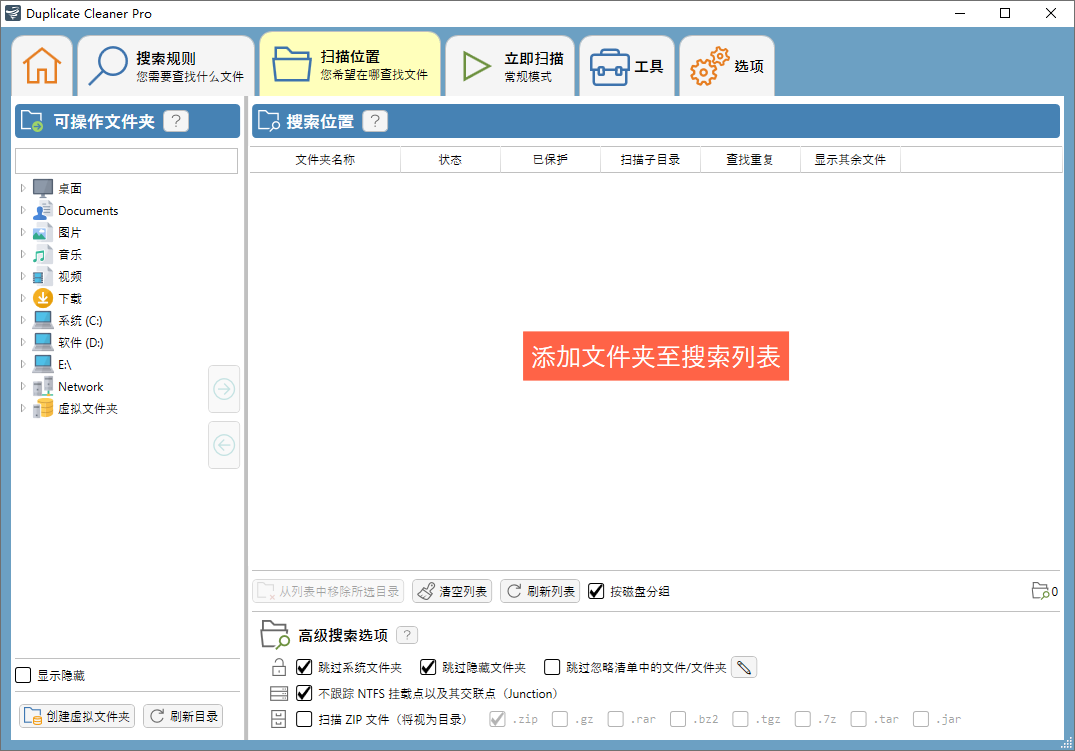Expand the Network tree node
This screenshot has height=751, width=1075.
coord(23,387)
